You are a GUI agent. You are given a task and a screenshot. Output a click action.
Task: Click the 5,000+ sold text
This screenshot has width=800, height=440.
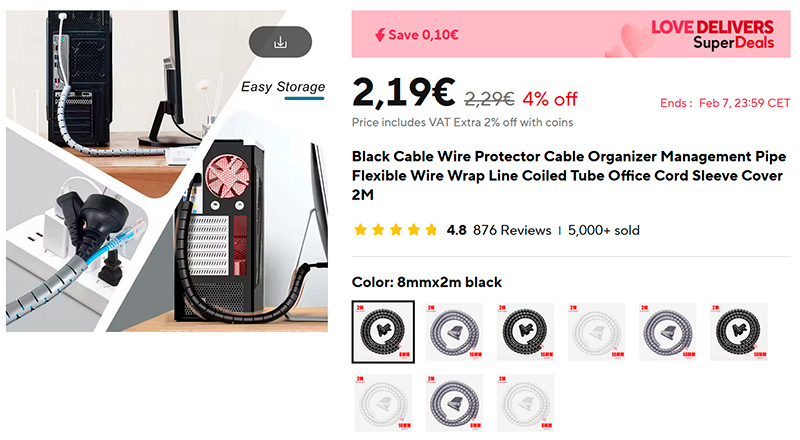coord(603,230)
